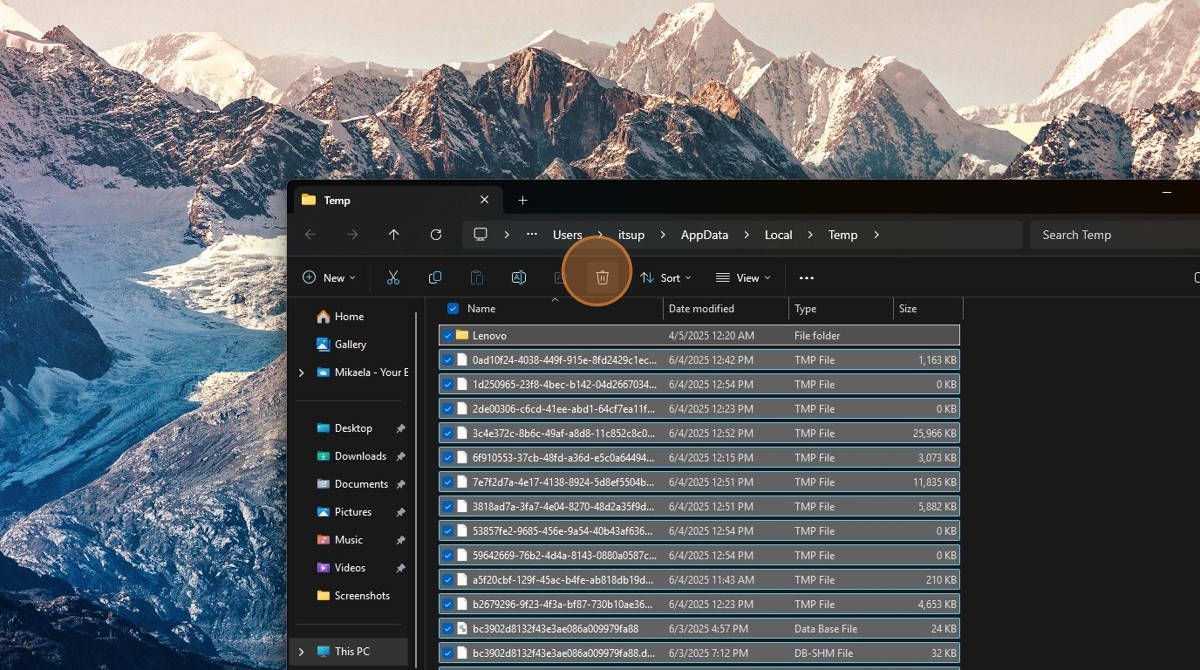Image resolution: width=1200 pixels, height=670 pixels.
Task: Click the Copy icon in toolbar
Action: point(435,278)
